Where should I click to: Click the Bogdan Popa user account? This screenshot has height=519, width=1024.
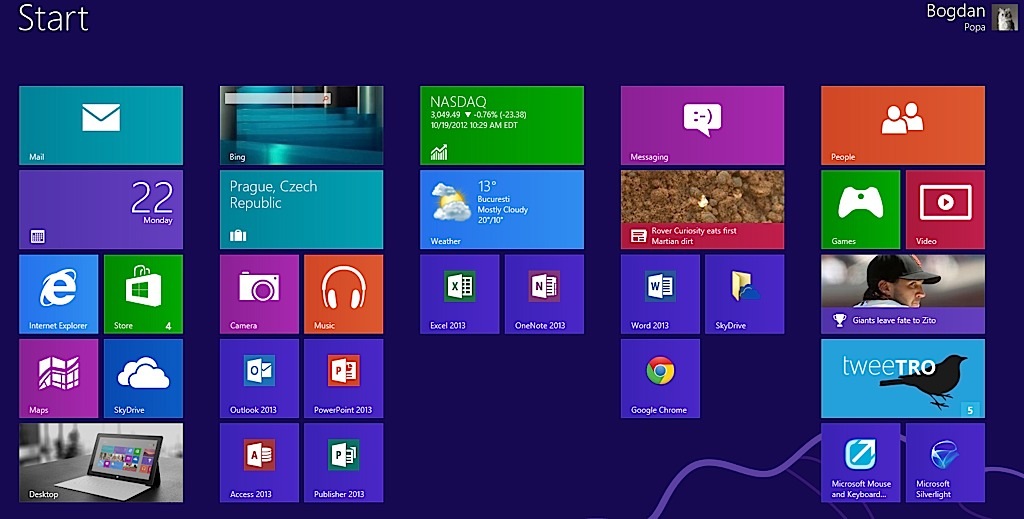point(972,18)
